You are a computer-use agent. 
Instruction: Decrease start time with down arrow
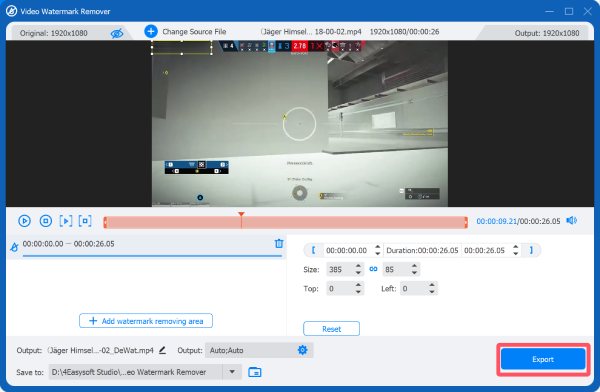click(x=378, y=253)
